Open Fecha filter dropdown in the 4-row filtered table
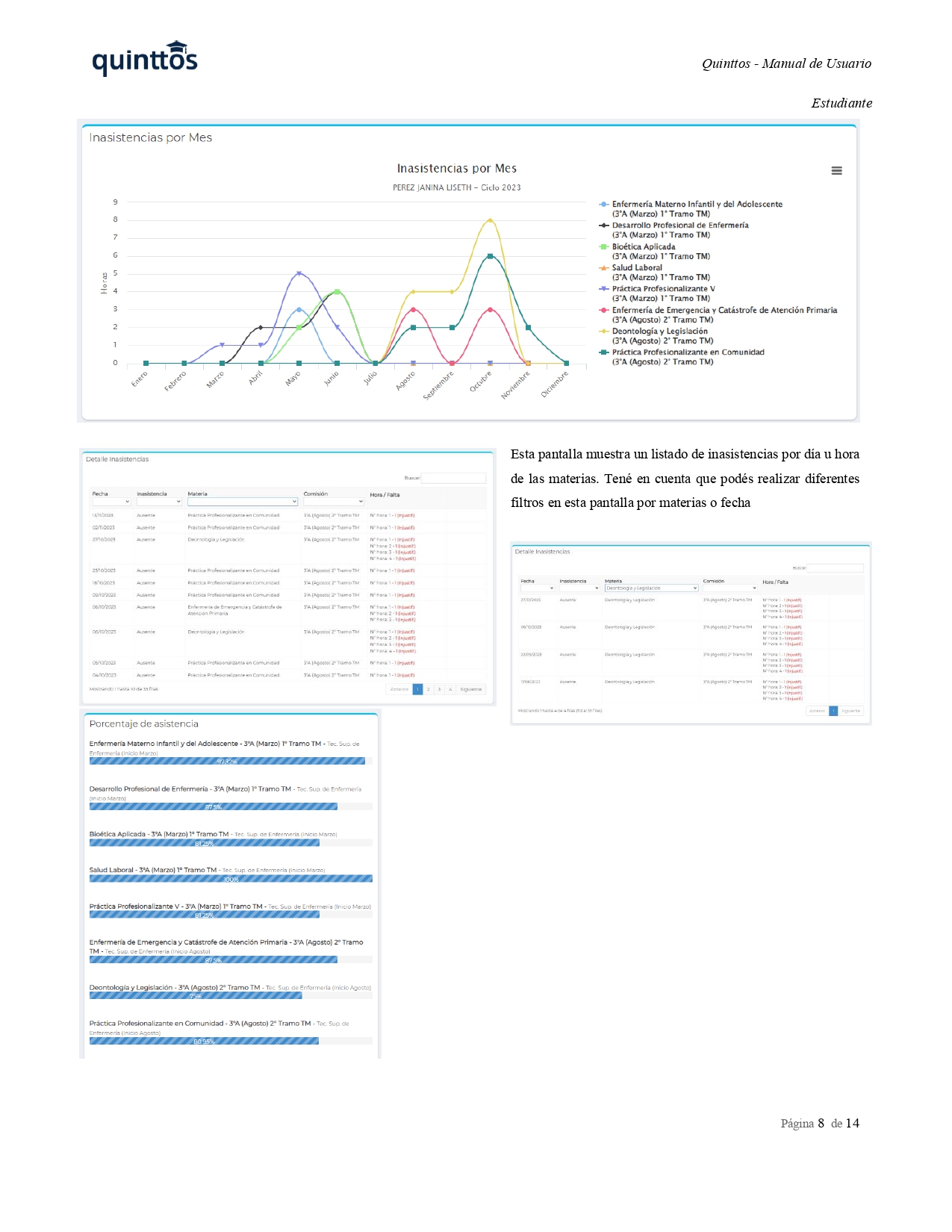Viewport: 952px width, 1232px height. [538, 588]
